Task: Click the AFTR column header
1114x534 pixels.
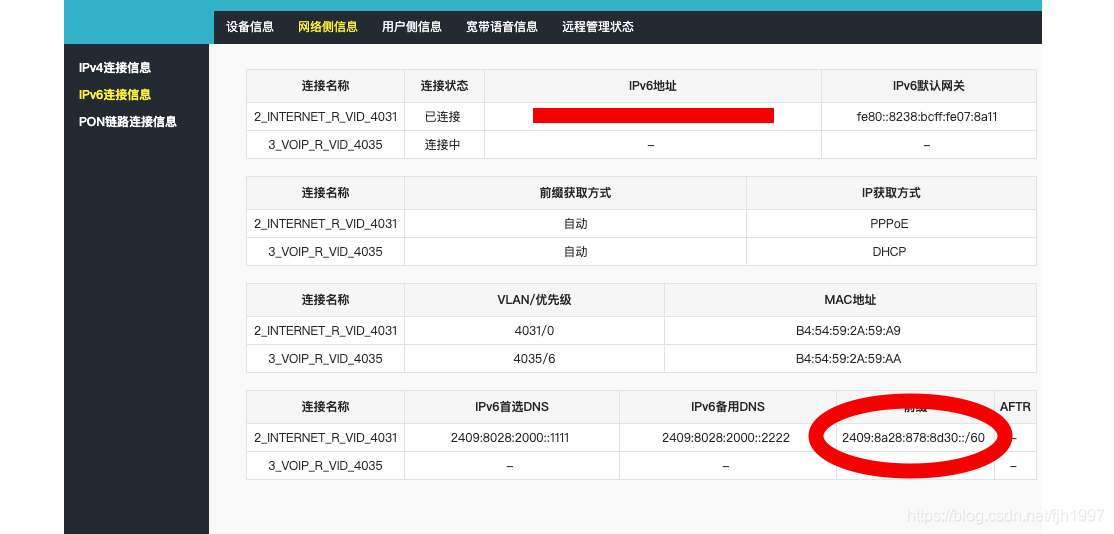Action: click(x=1015, y=407)
